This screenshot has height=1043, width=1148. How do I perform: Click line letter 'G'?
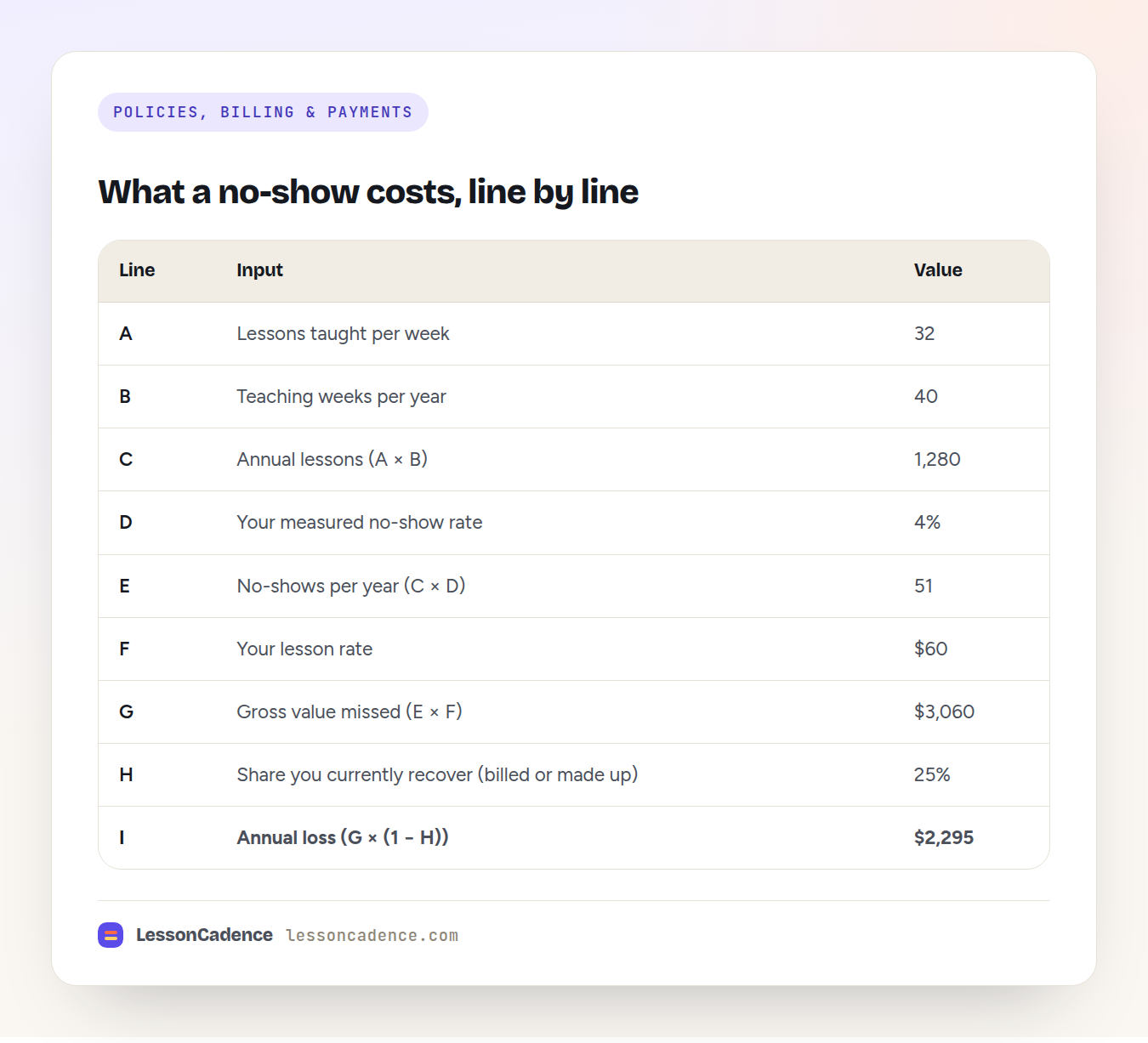(x=126, y=712)
